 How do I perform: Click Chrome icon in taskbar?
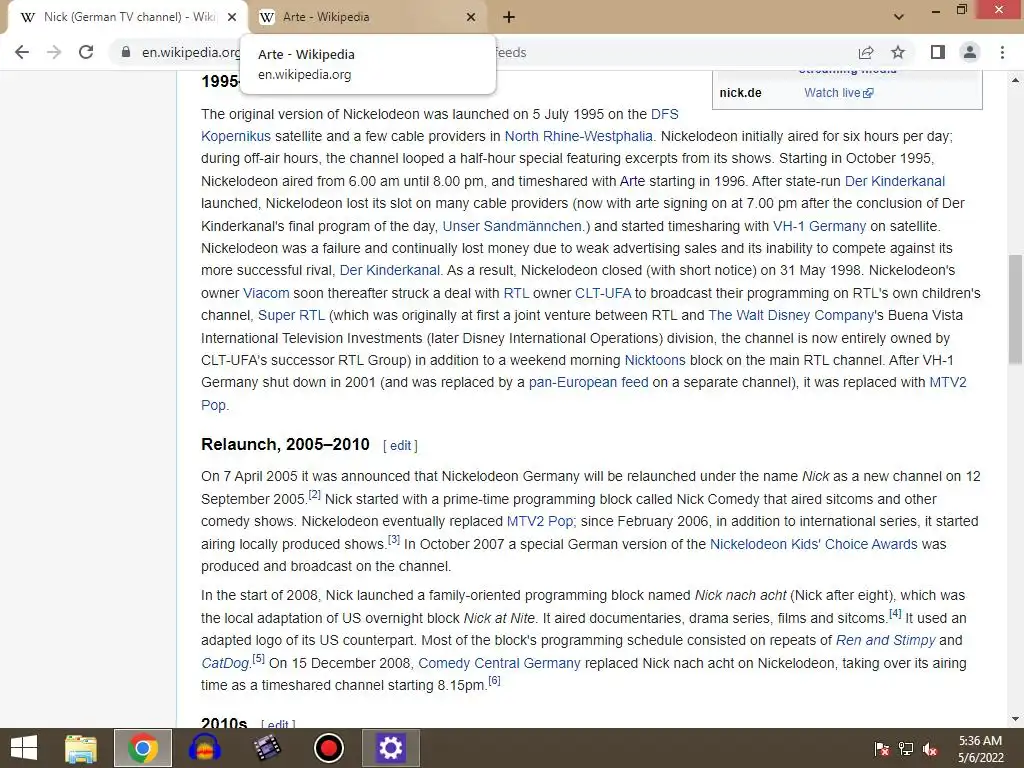(x=143, y=748)
